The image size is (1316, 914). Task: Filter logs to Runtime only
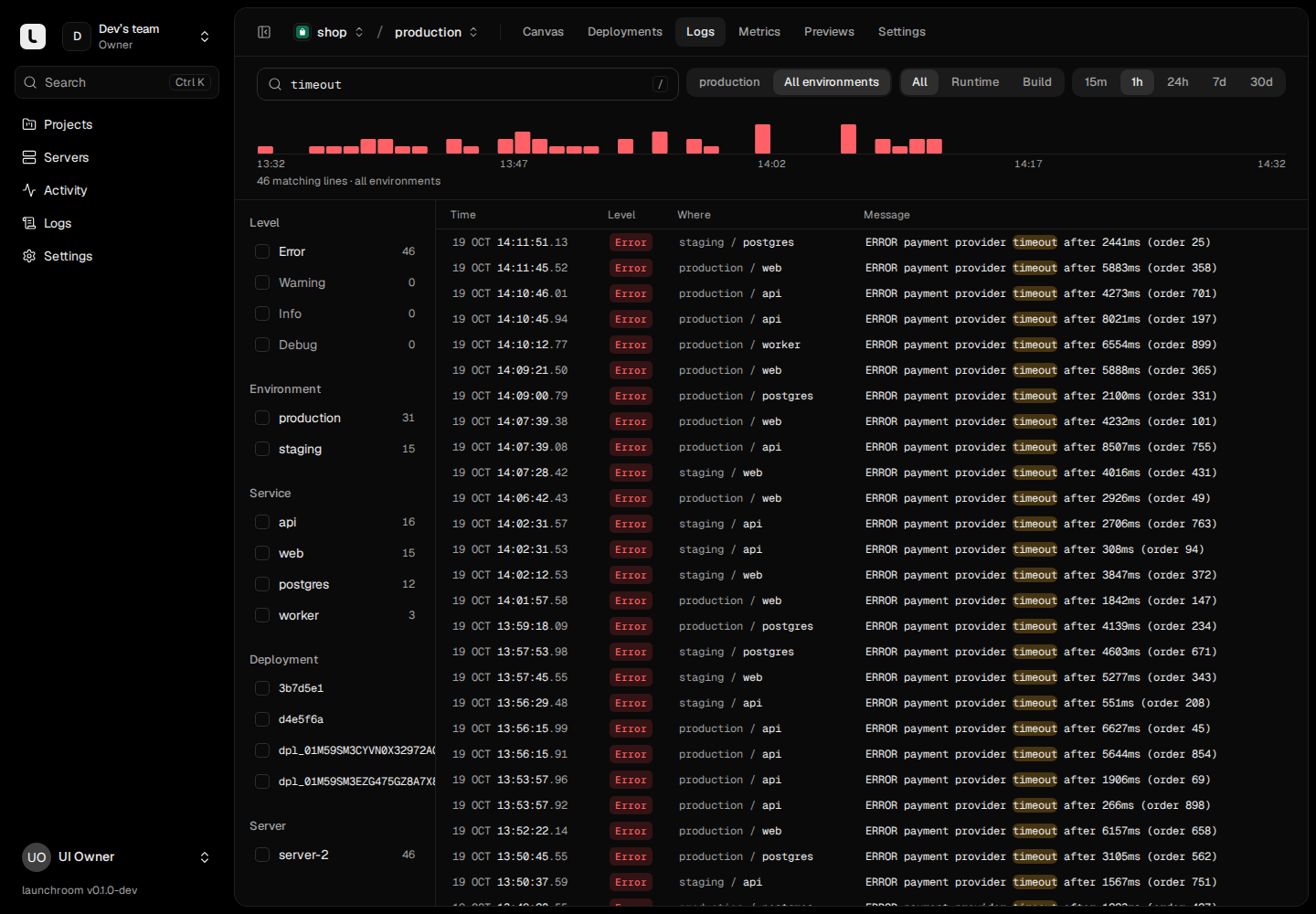coord(975,82)
